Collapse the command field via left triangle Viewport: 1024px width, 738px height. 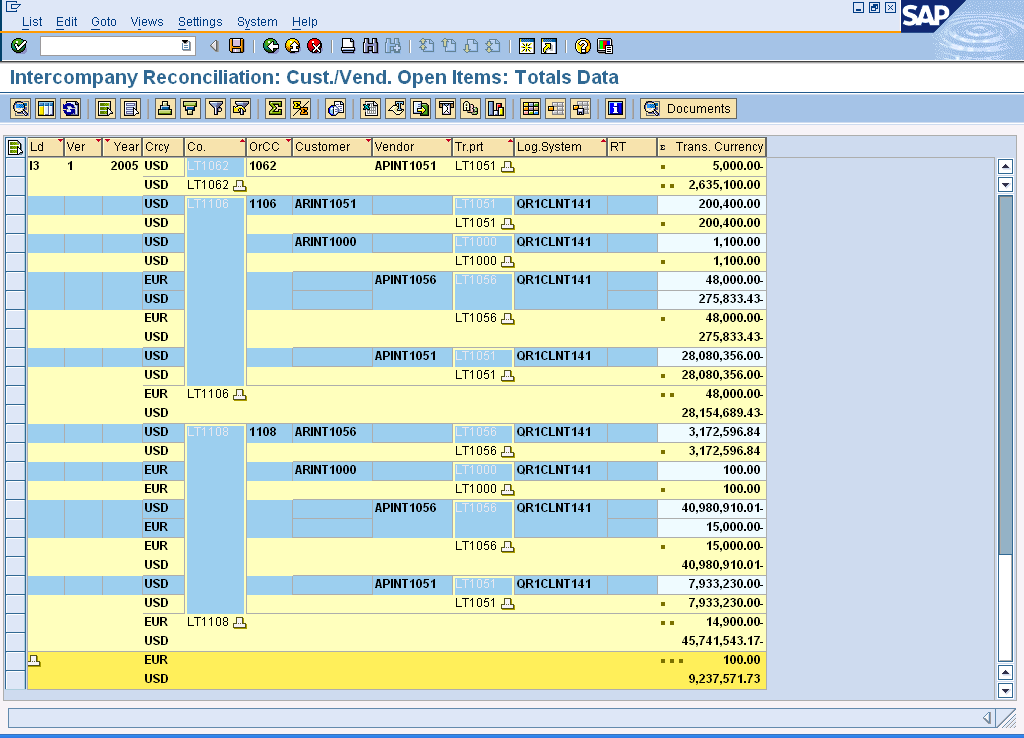click(x=214, y=46)
